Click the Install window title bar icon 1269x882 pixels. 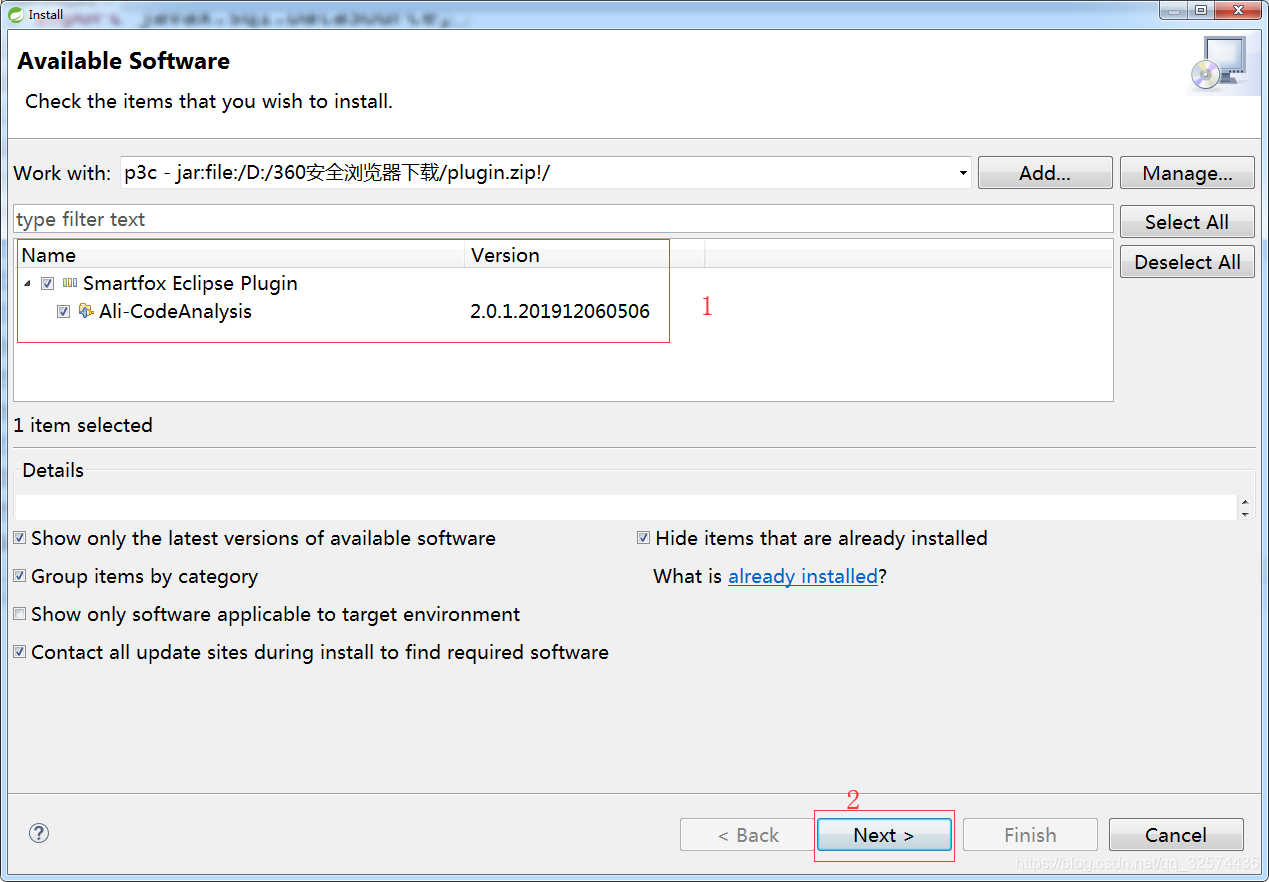pos(15,14)
